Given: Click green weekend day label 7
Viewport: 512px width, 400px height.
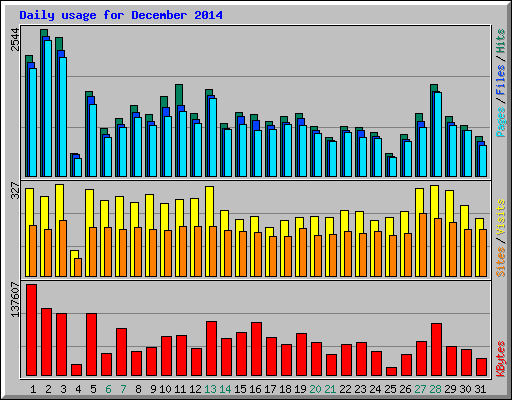Looking at the screenshot, I should tap(123, 389).
